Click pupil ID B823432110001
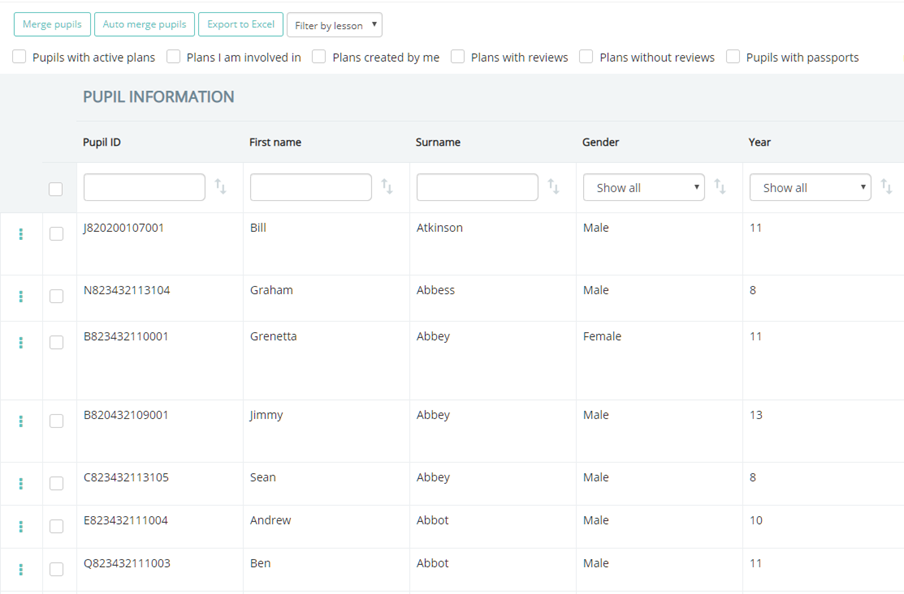The height and width of the screenshot is (594, 904). pos(126,336)
